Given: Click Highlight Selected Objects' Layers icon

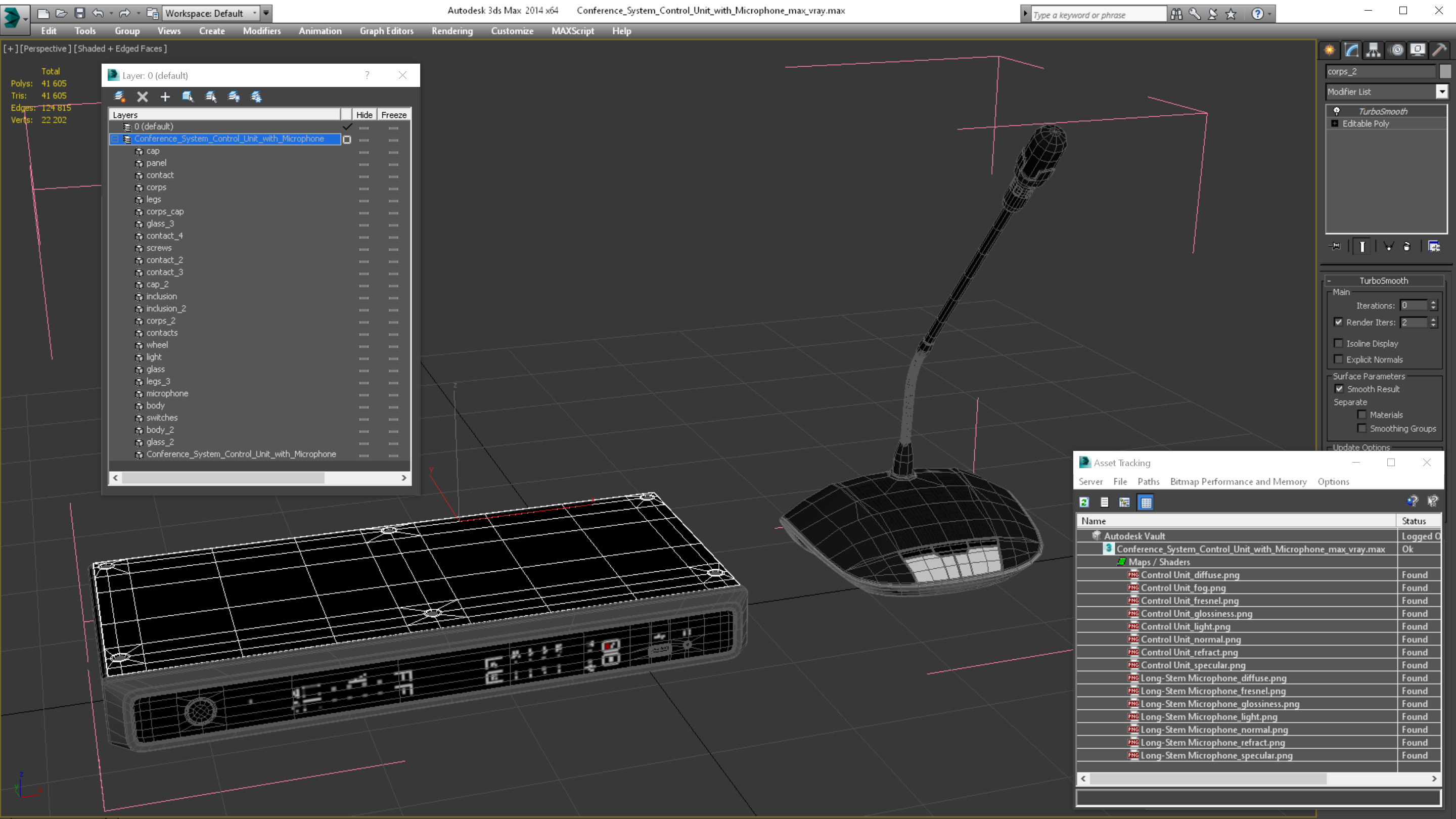Looking at the screenshot, I should pos(211,97).
